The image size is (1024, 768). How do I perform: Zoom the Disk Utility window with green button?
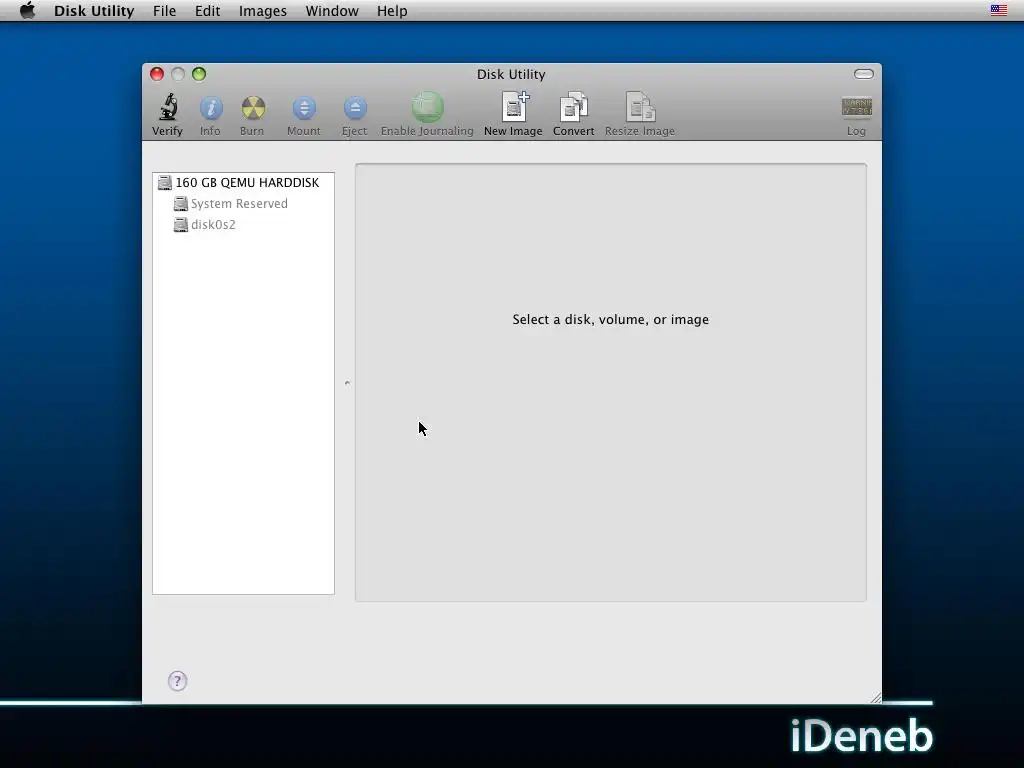(199, 74)
